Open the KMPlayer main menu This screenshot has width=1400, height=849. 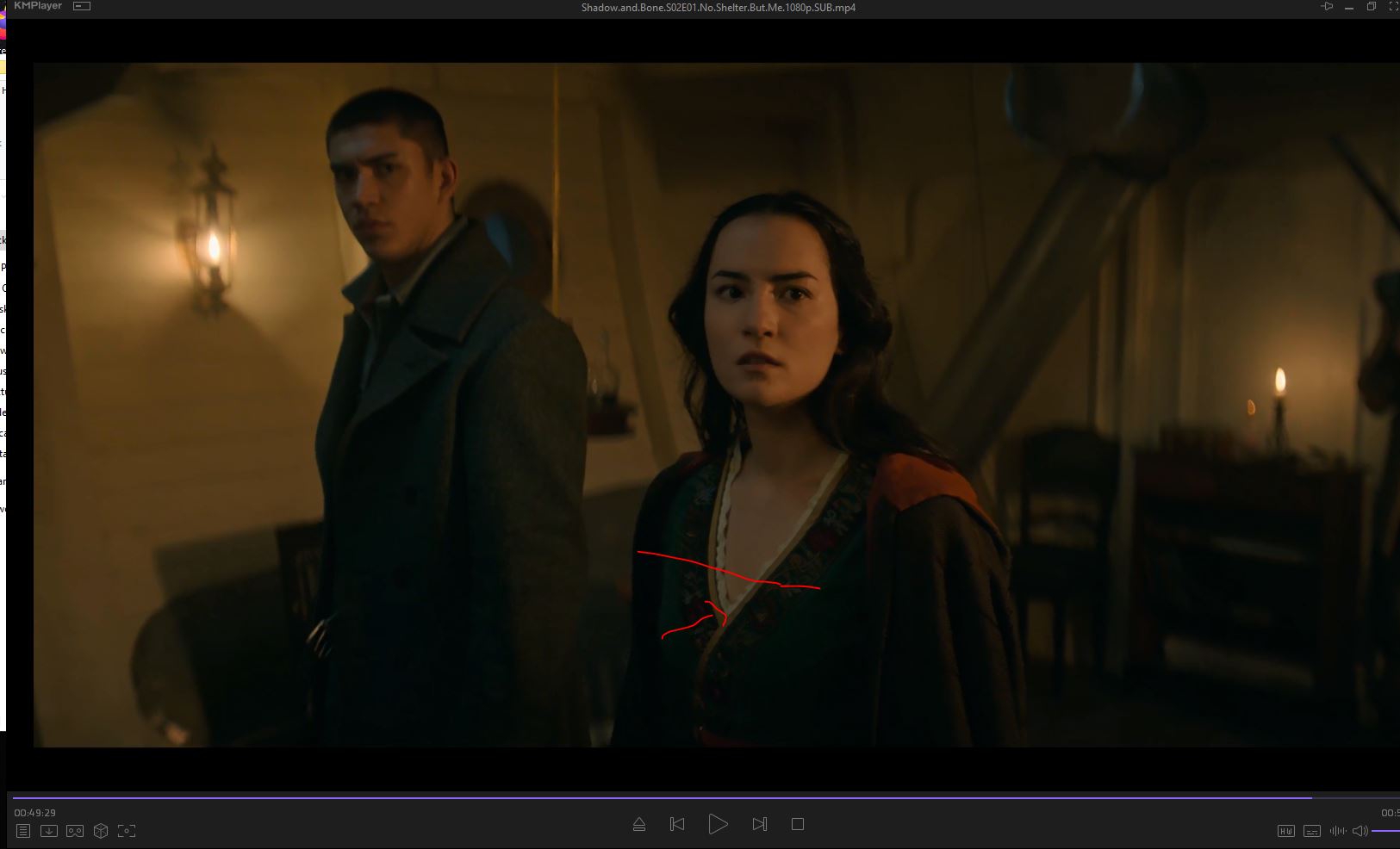pos(38,6)
